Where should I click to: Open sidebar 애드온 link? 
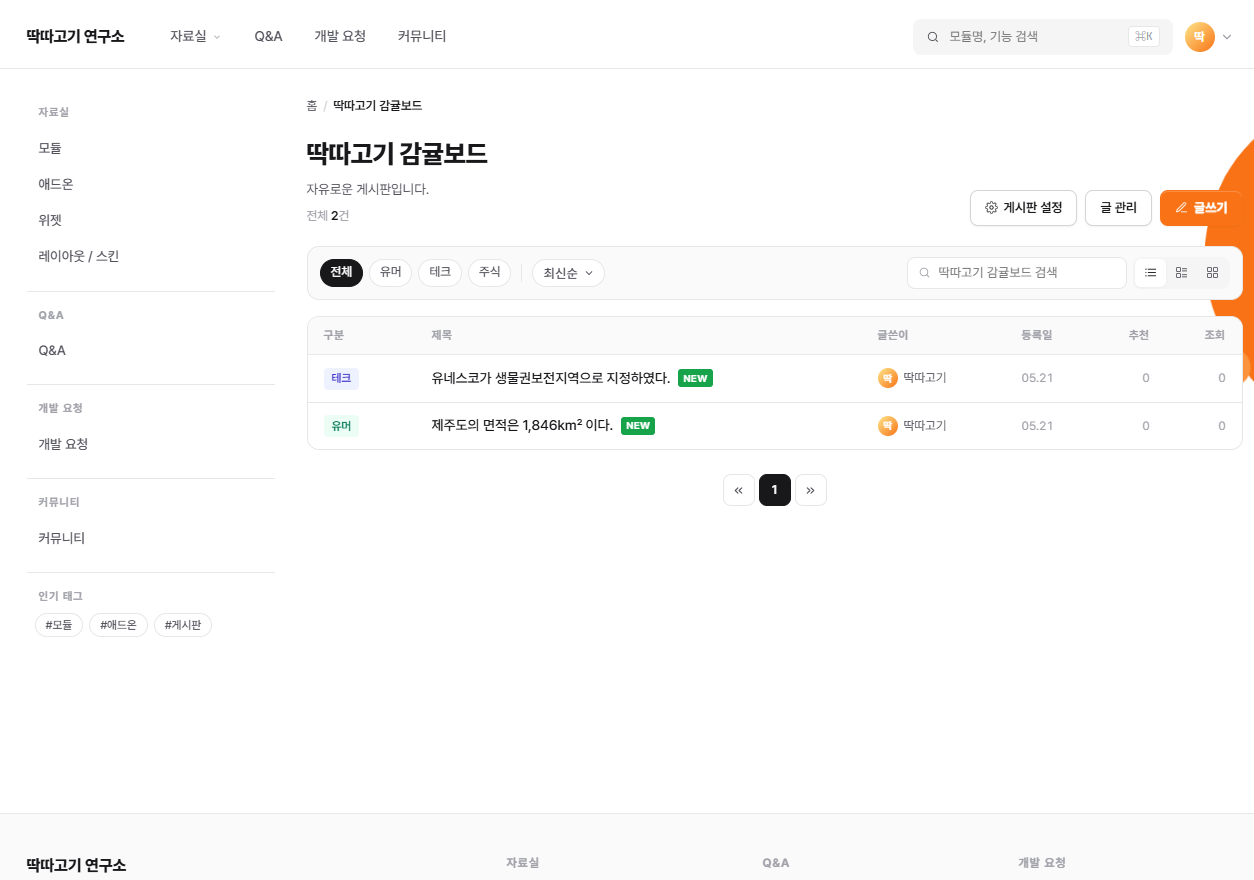pos(56,184)
